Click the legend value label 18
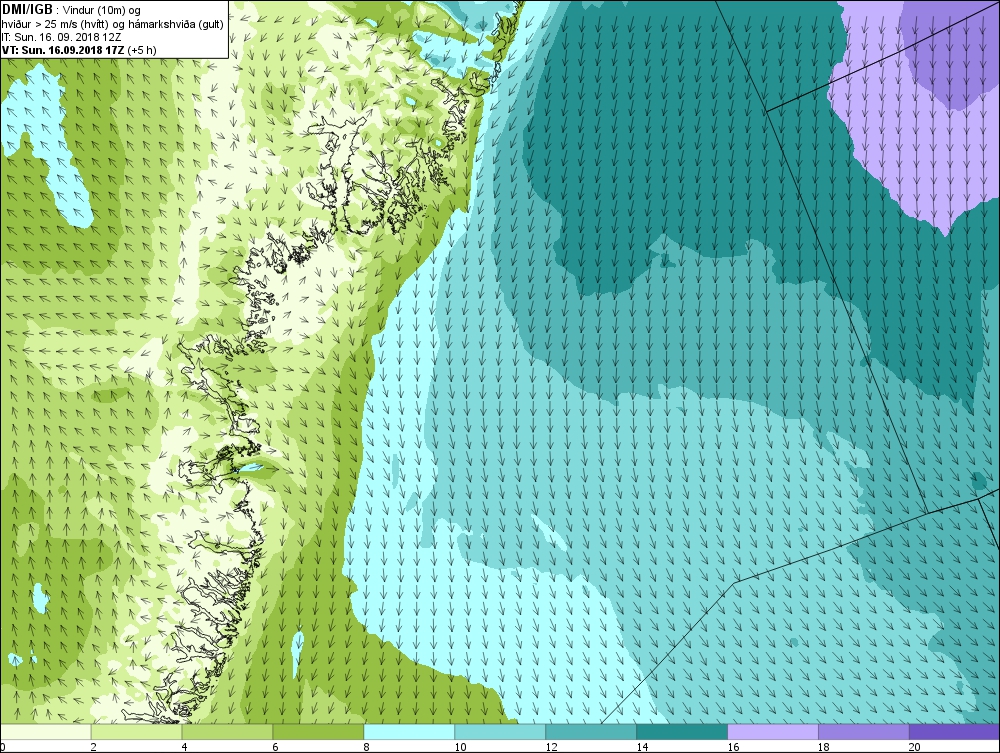The width and height of the screenshot is (1000, 753). pos(824,747)
